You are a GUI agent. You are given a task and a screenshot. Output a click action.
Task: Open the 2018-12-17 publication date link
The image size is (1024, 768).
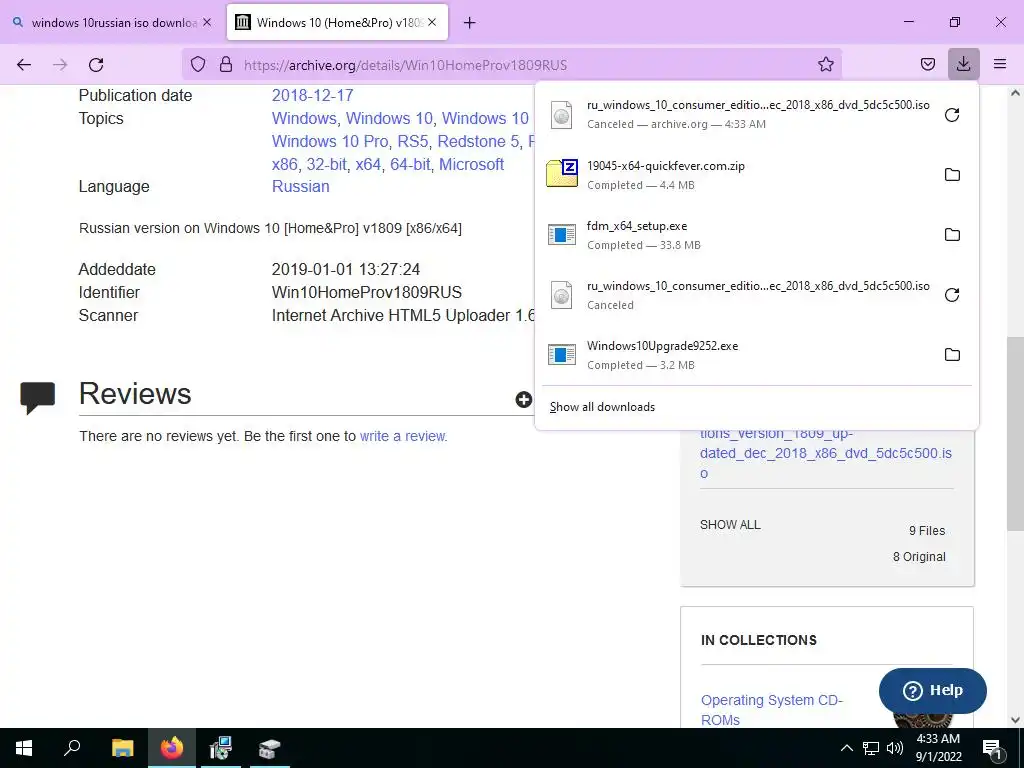(312, 95)
